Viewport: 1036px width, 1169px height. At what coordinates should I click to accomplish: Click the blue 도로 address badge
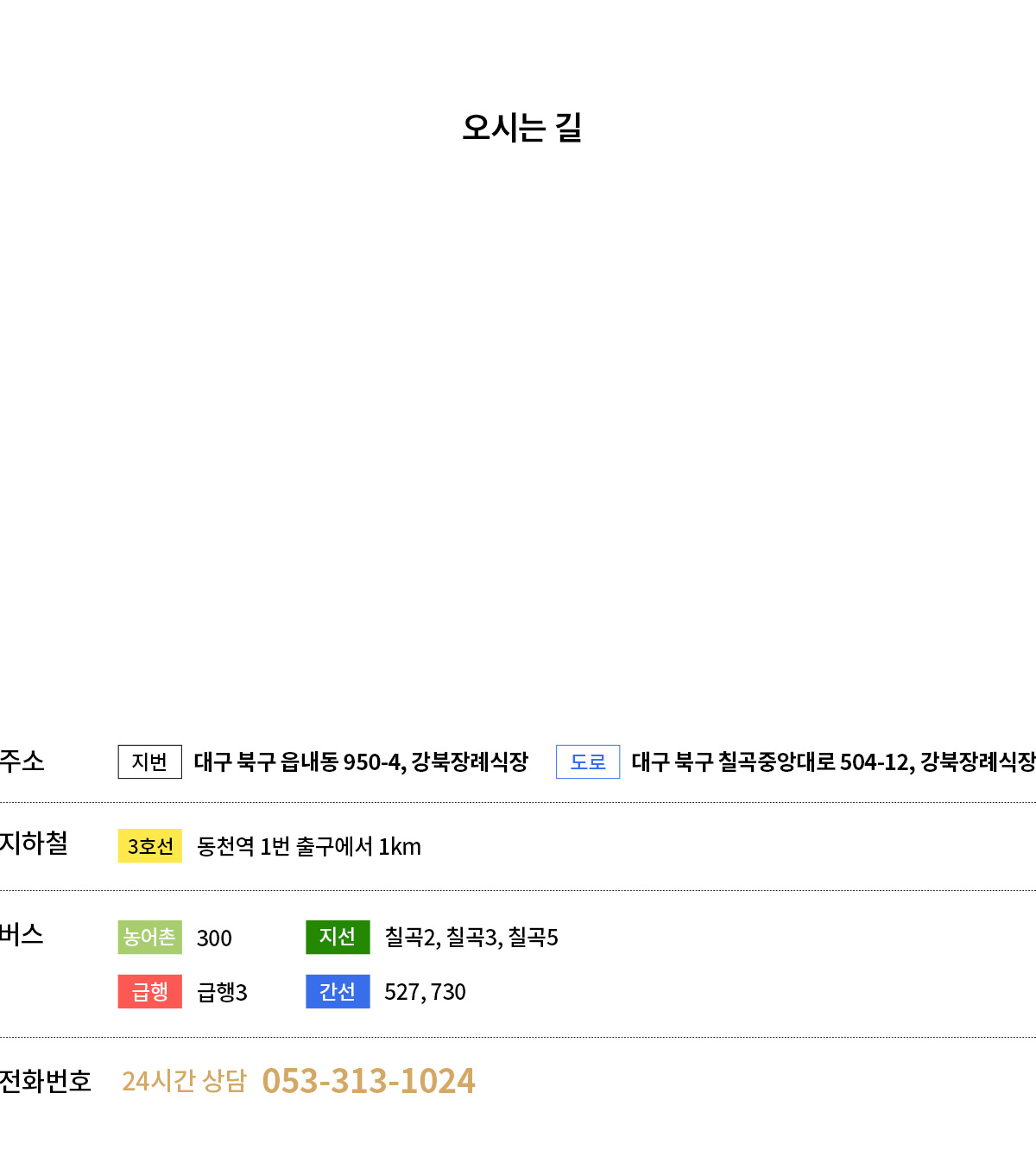pyautogui.click(x=588, y=761)
